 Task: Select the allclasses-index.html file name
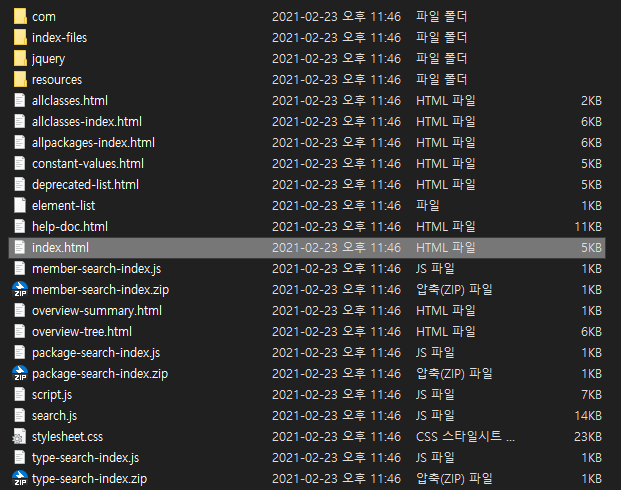coord(87,122)
